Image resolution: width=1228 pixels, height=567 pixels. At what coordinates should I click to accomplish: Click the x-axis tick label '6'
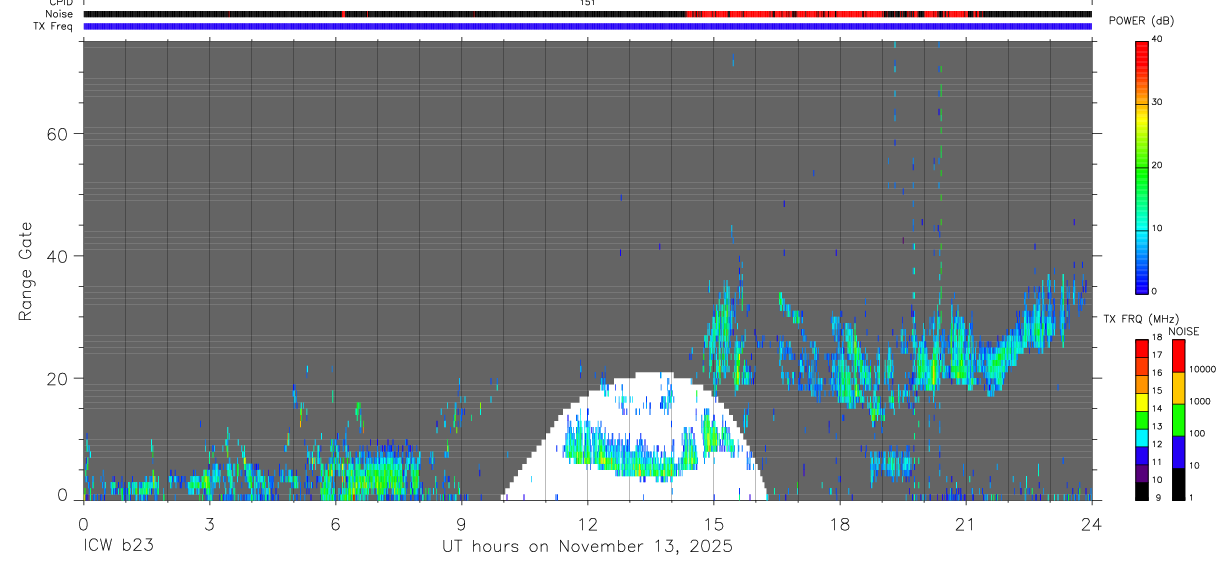(x=335, y=523)
